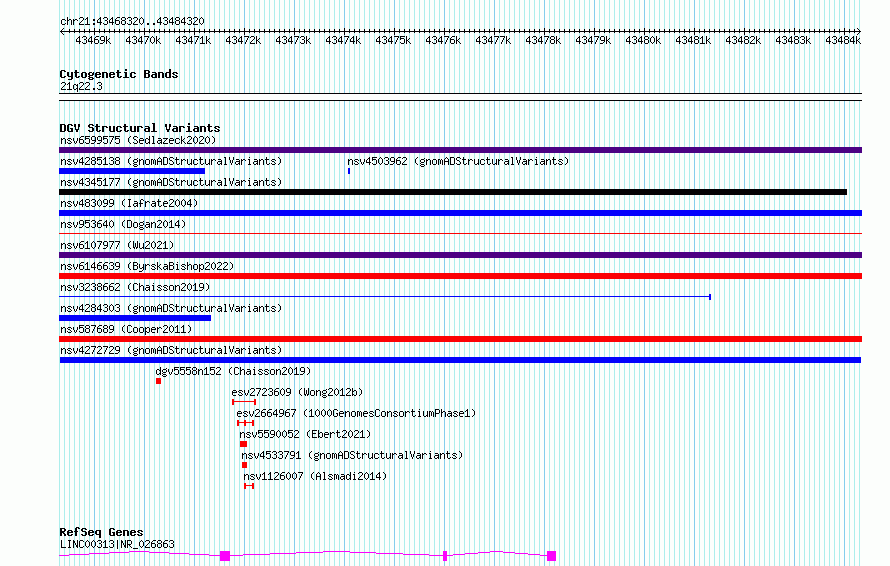Select the blue nsv4284303 variant bar

click(x=135, y=318)
